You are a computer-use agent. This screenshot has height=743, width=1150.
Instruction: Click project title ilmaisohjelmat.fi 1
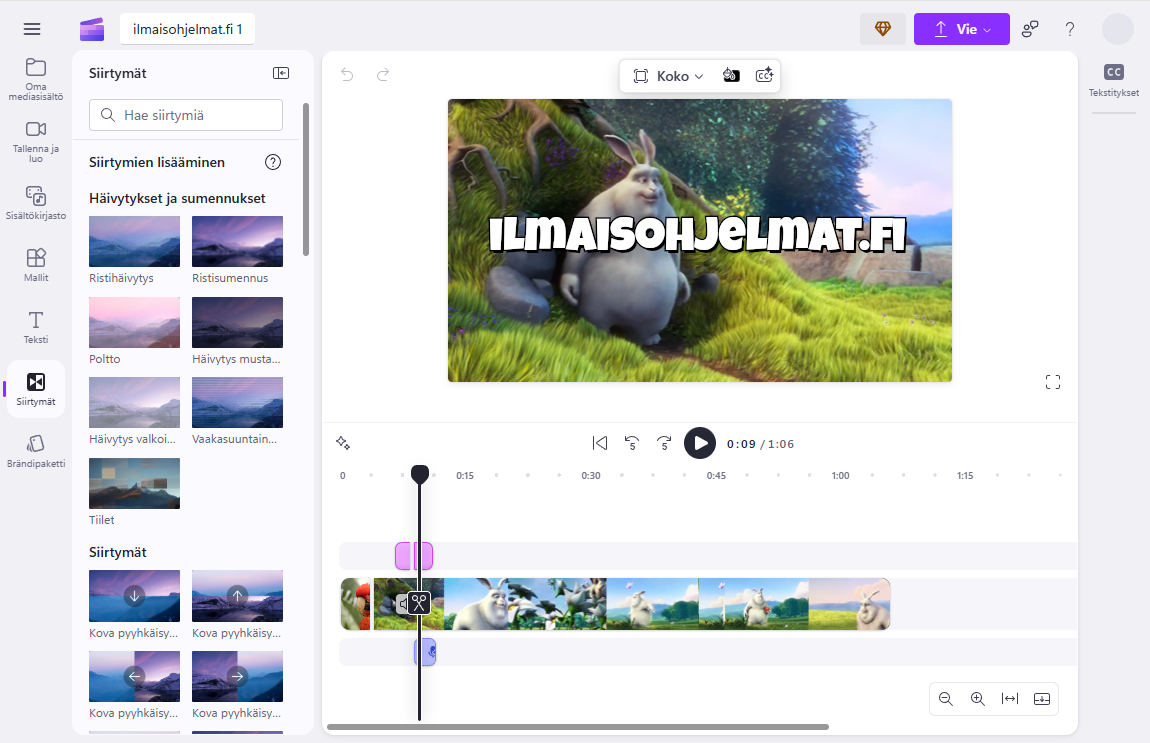pyautogui.click(x=187, y=29)
